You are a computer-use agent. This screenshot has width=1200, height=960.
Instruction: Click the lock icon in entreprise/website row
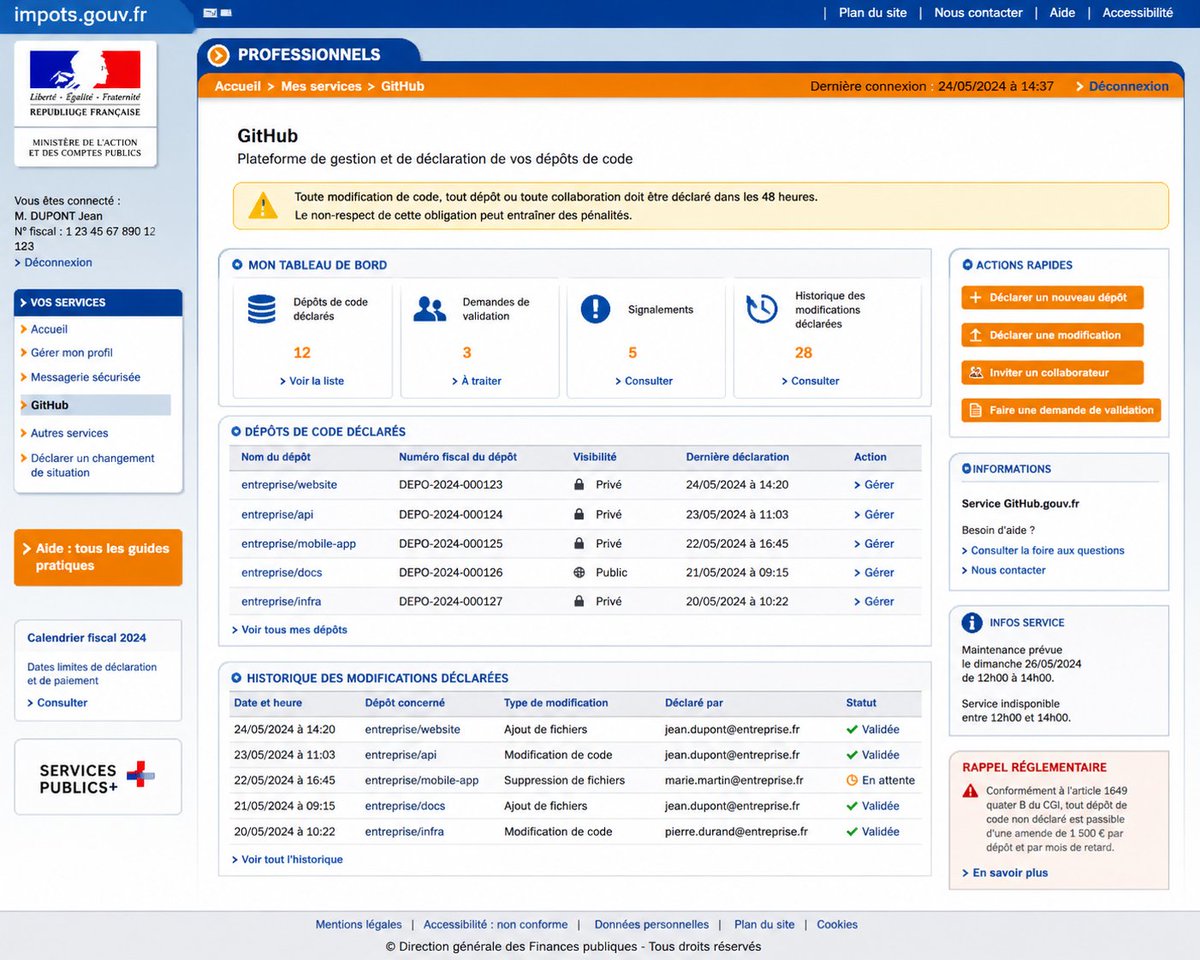[578, 485]
